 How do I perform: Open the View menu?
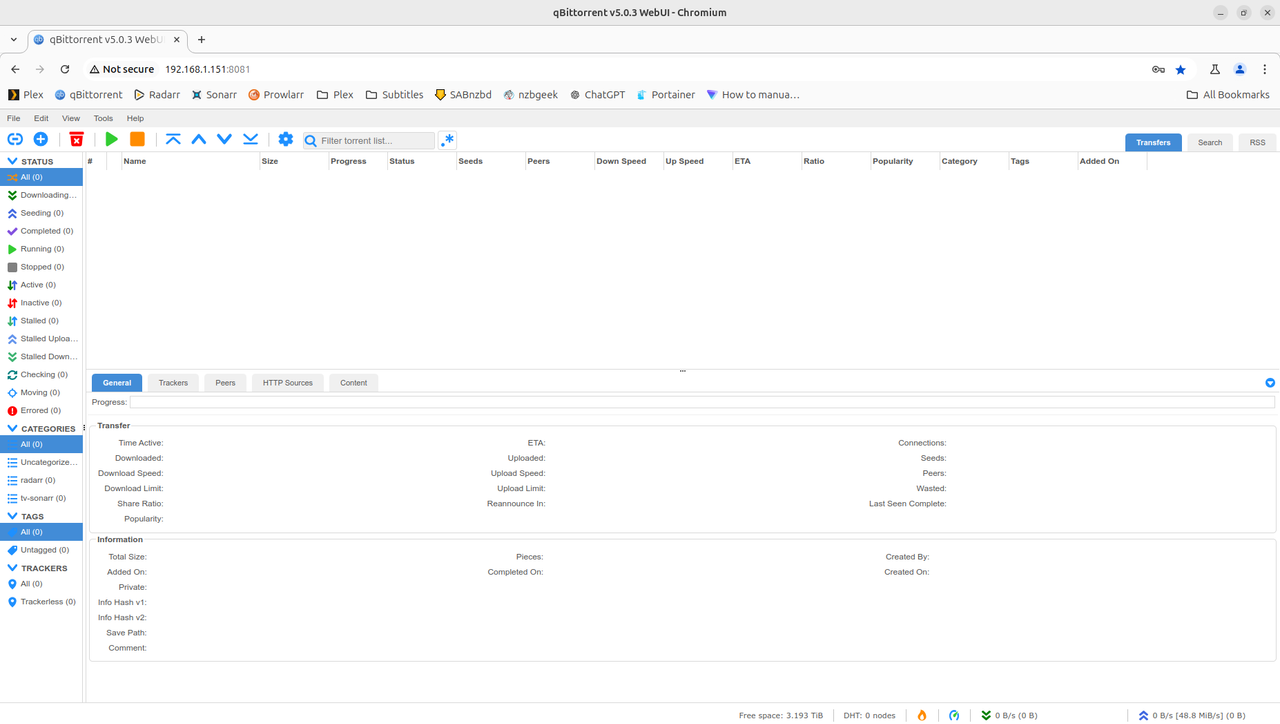point(71,118)
